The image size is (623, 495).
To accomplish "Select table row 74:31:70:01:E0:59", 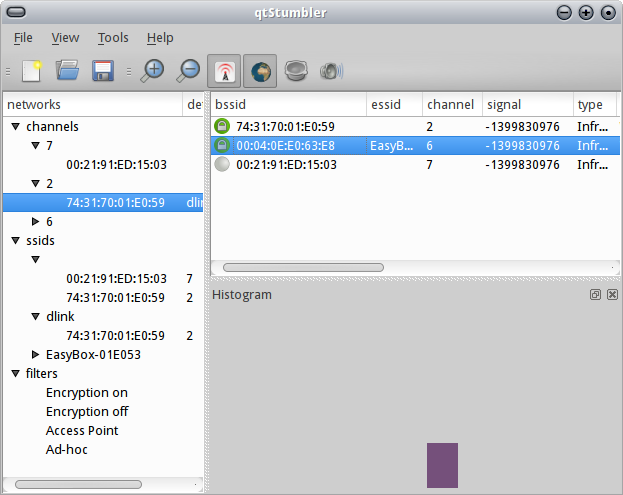I will [415, 126].
